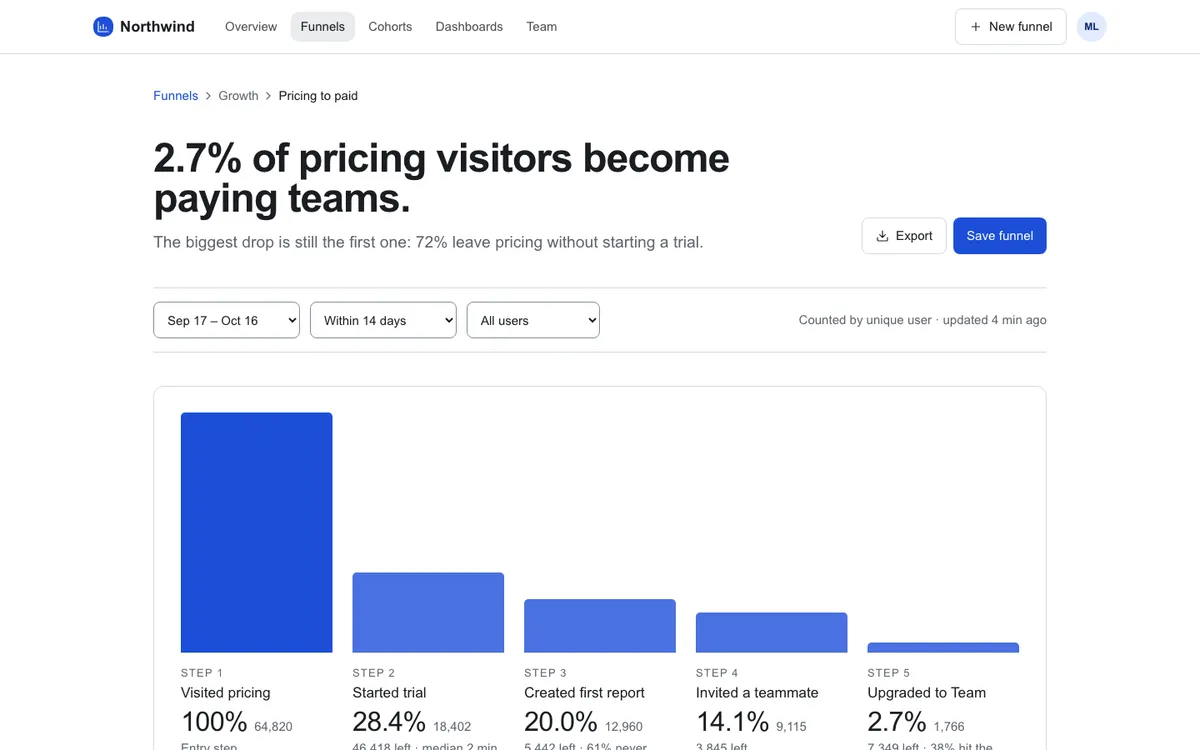Open the ML user avatar
The image size is (1200, 750).
tap(1091, 27)
